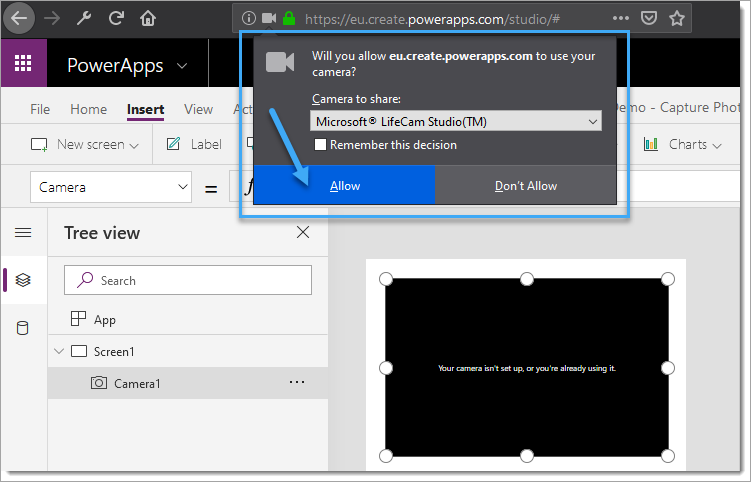Image resolution: width=751 pixels, height=482 pixels.
Task: Click Don't Allow button
Action: tap(525, 186)
